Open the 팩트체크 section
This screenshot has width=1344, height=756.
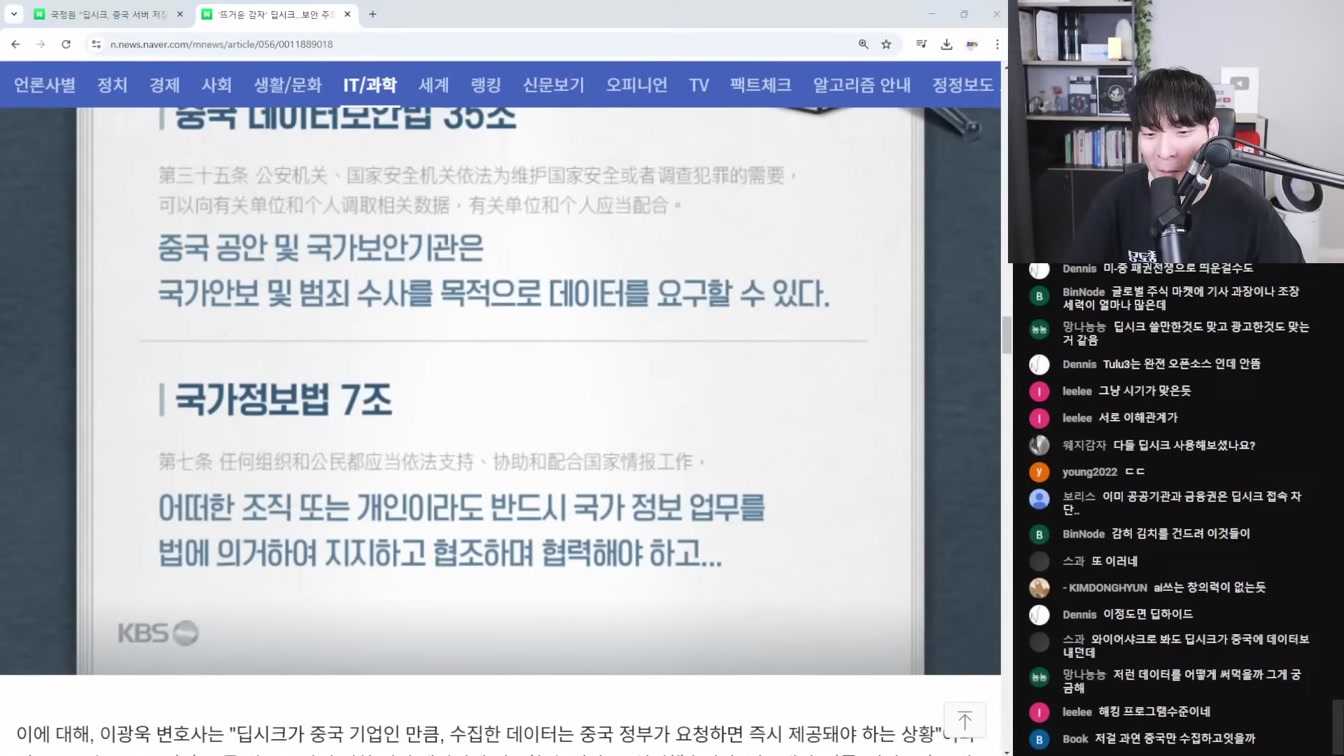point(761,85)
